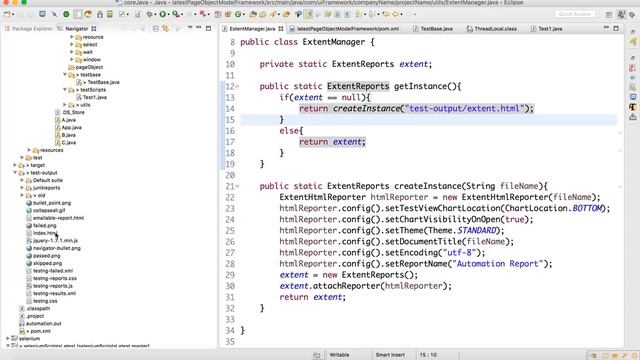Click the Run External Tools icon
Viewport: 640px width, 360px height.
[x=176, y=14]
